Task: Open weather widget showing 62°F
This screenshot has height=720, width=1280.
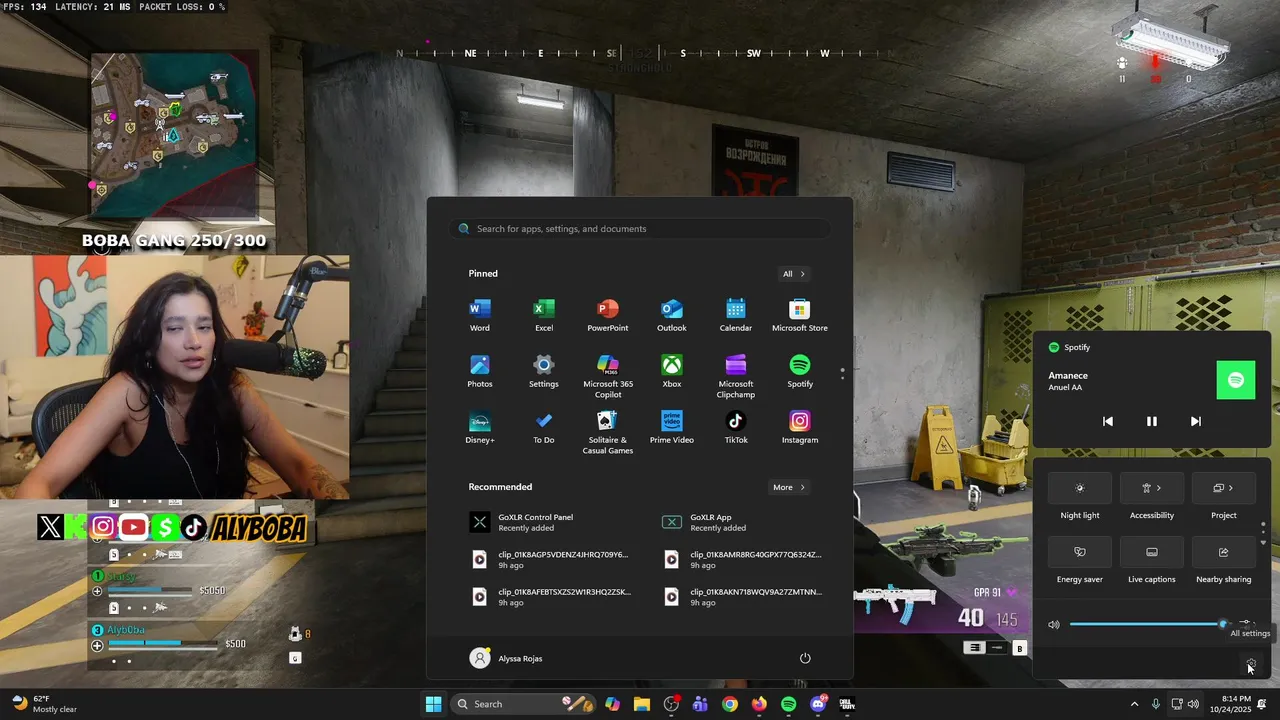Action: (x=44, y=704)
